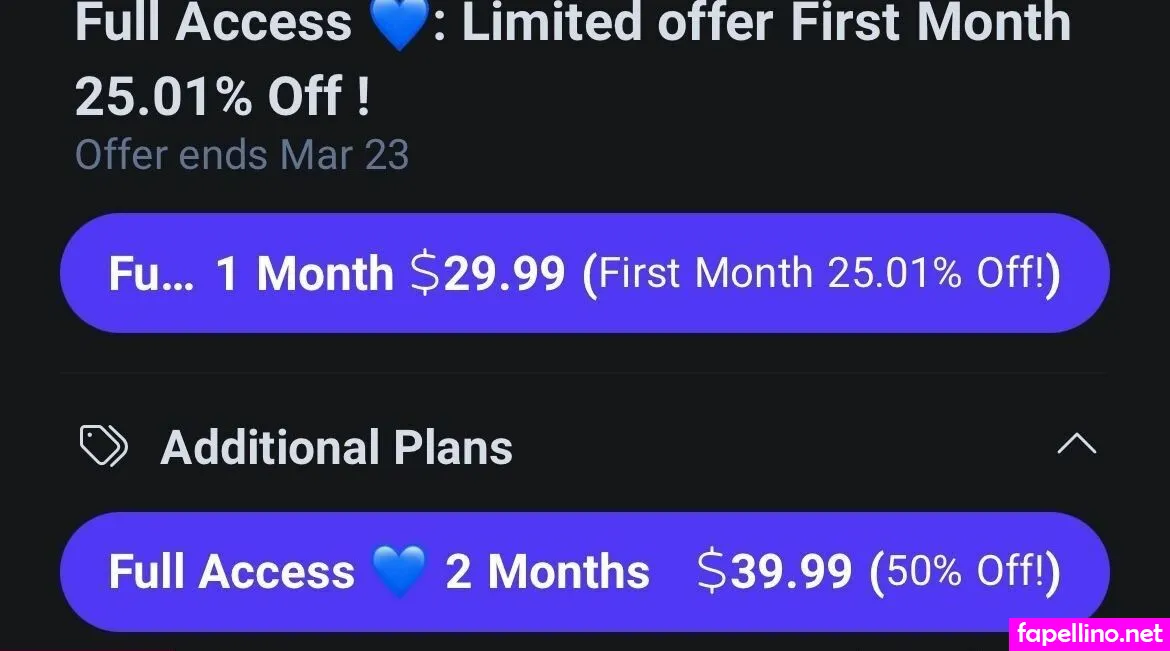Click the "Offer ends Mar 23" text
This screenshot has height=651, width=1170.
pyautogui.click(x=242, y=155)
